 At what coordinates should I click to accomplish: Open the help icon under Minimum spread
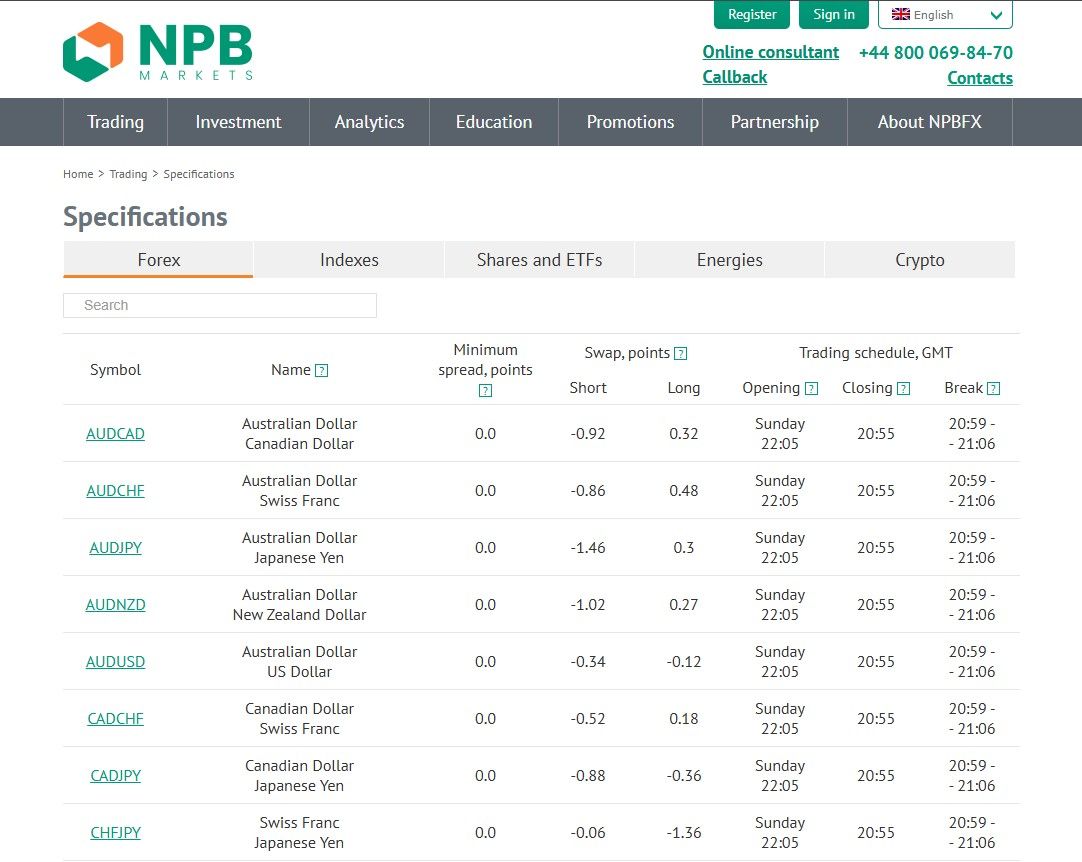click(x=486, y=391)
